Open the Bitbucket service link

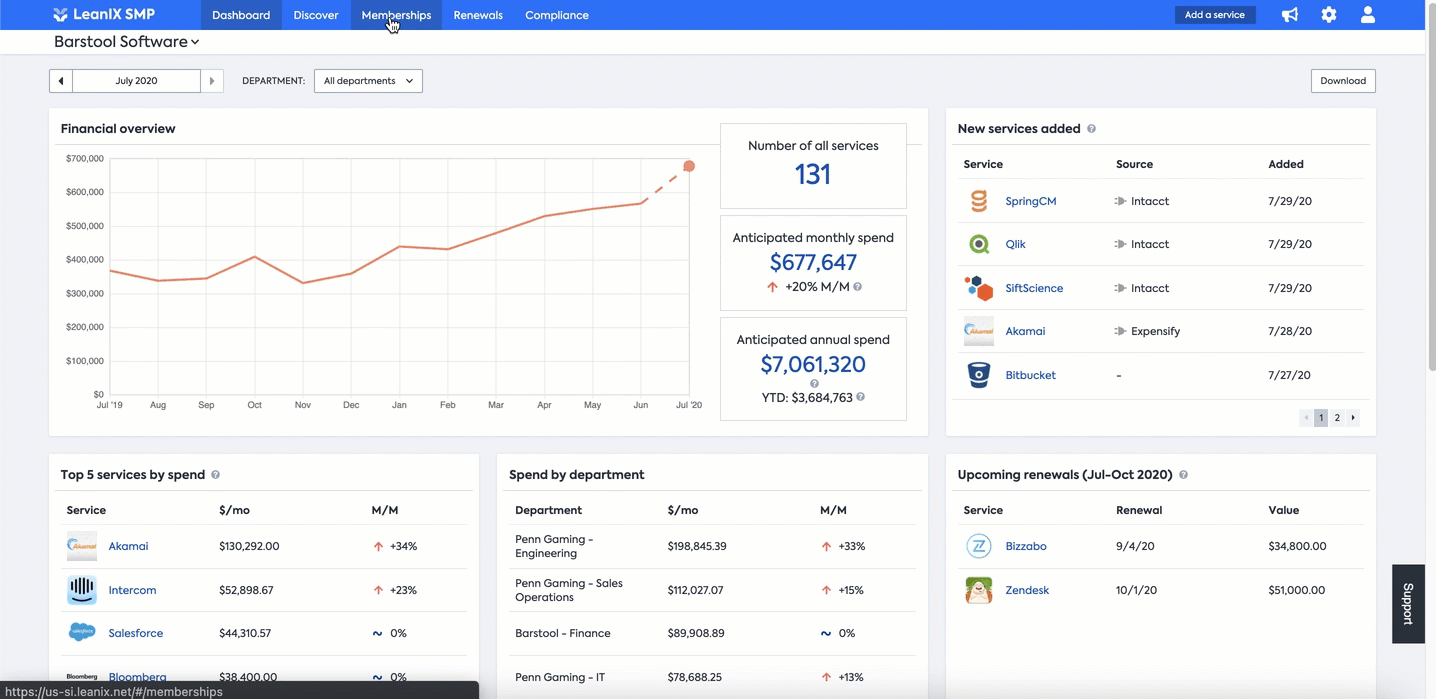tap(1030, 375)
